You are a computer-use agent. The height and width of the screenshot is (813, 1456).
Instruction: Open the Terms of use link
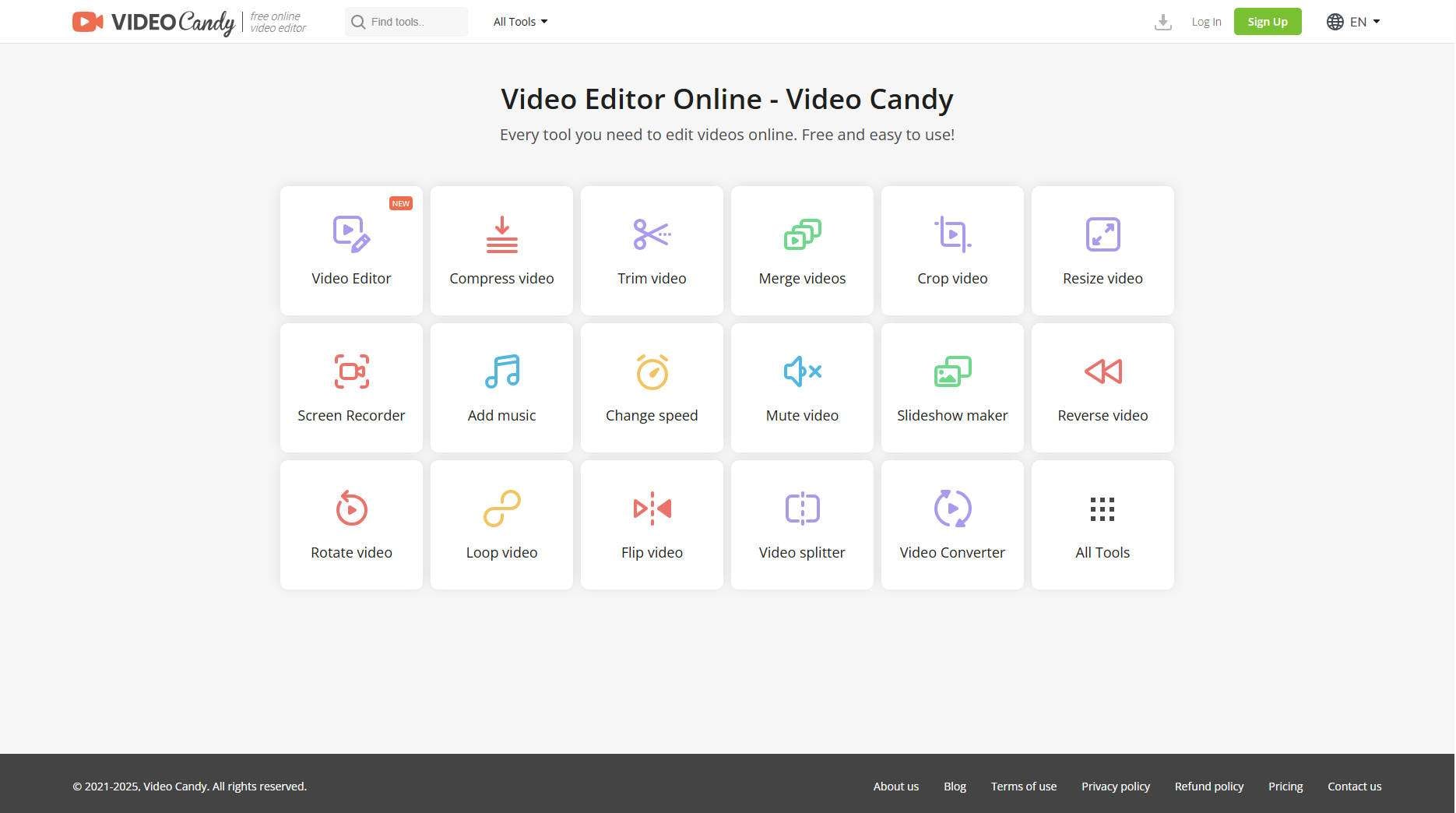[1023, 787]
